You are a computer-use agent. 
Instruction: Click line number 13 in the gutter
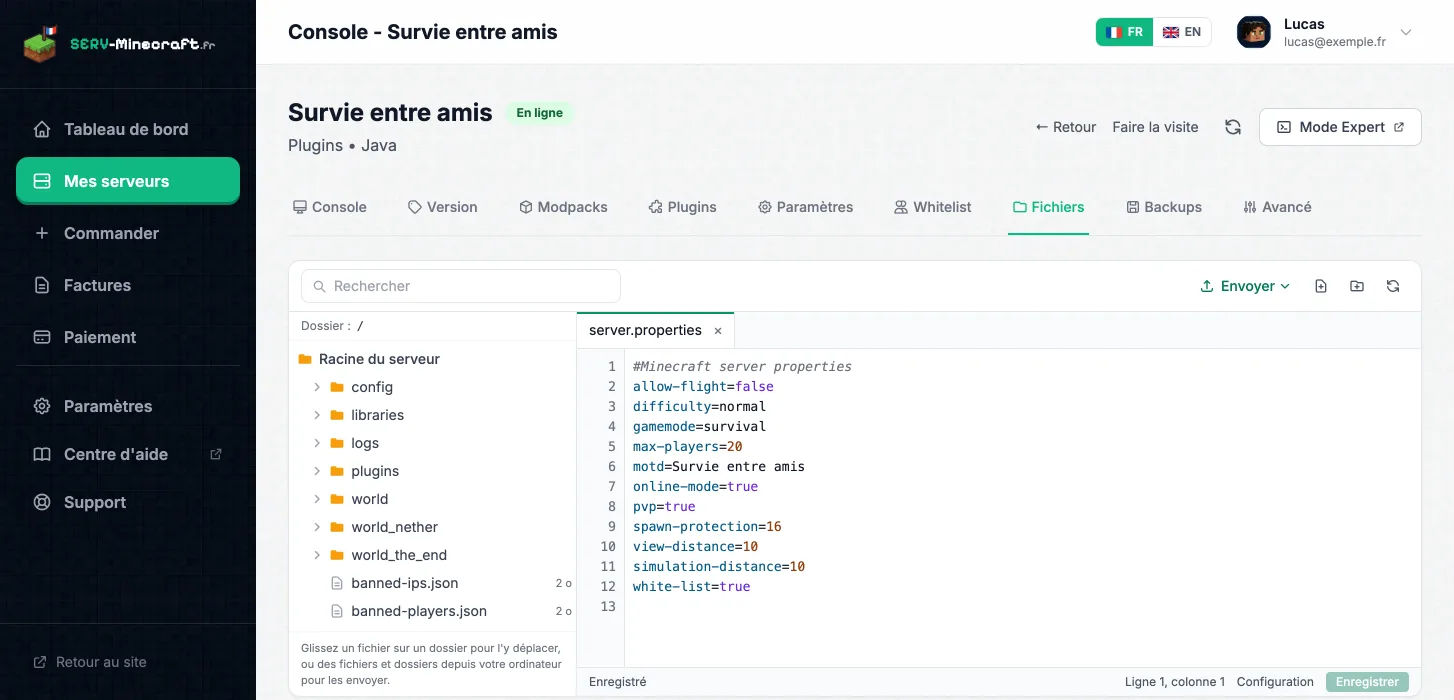[x=608, y=606]
